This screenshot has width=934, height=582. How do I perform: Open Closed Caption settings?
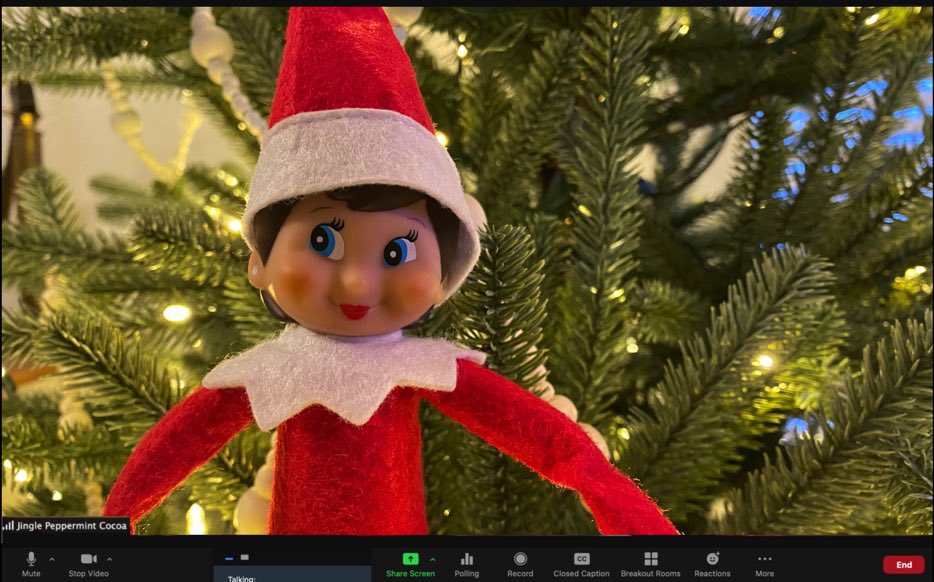pos(581,564)
